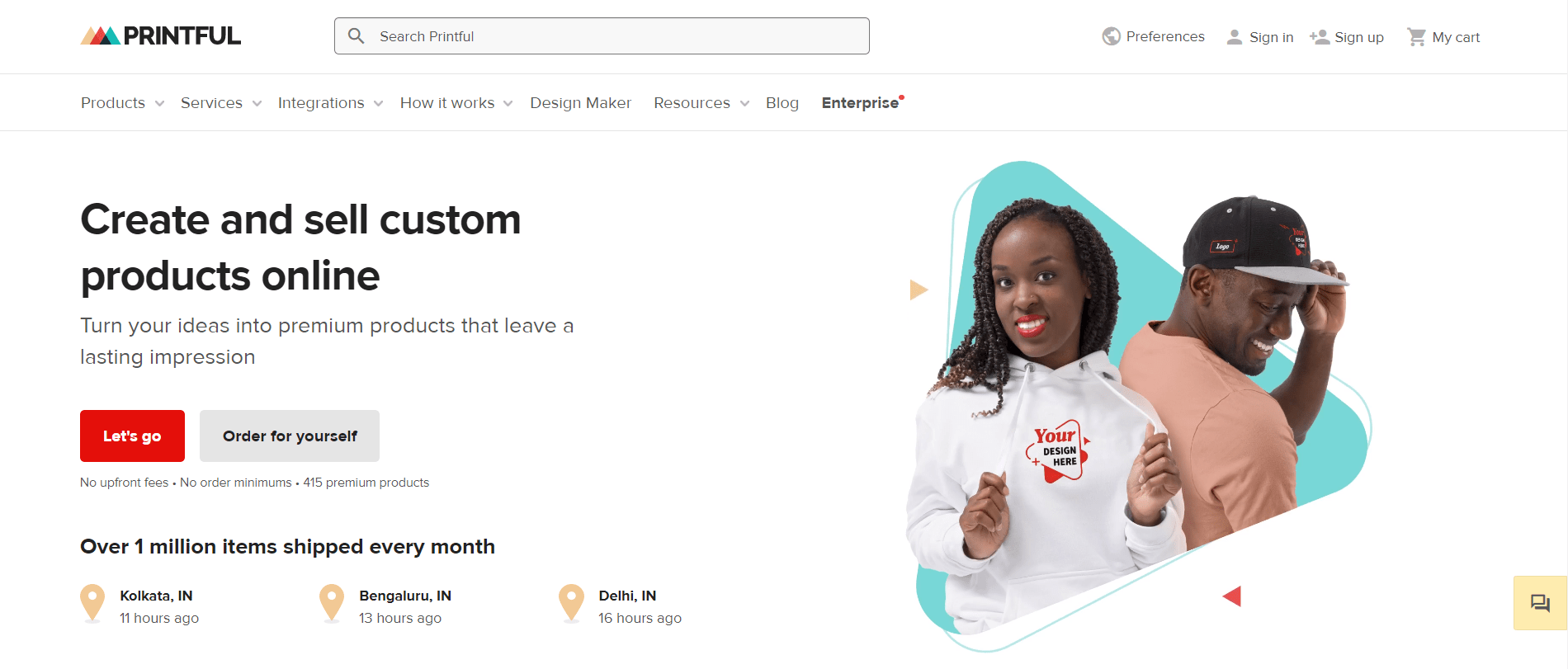Expand the Products dropdown menu
1568x669 pixels.
[122, 103]
